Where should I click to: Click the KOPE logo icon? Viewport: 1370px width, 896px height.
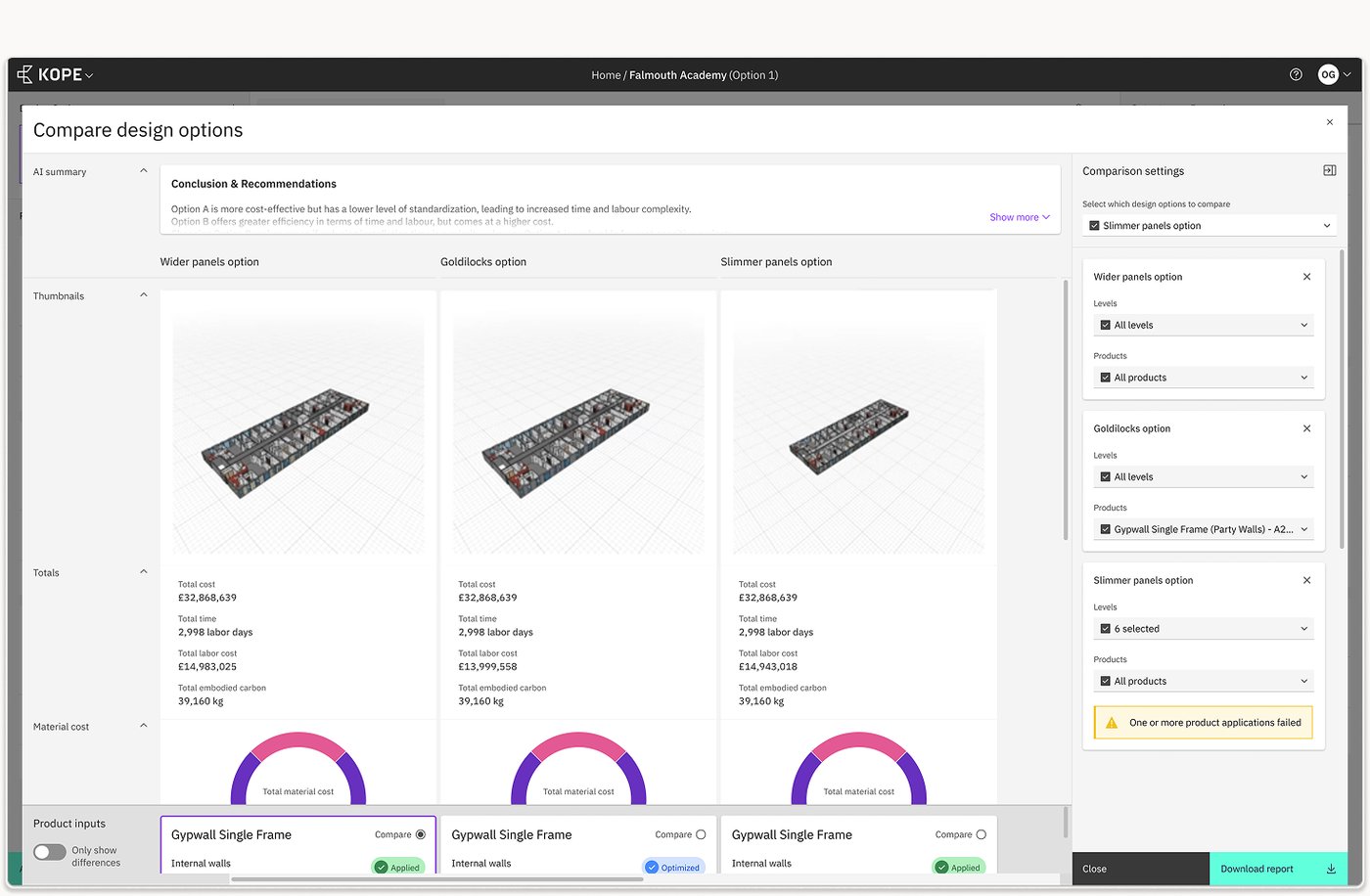tap(25, 74)
